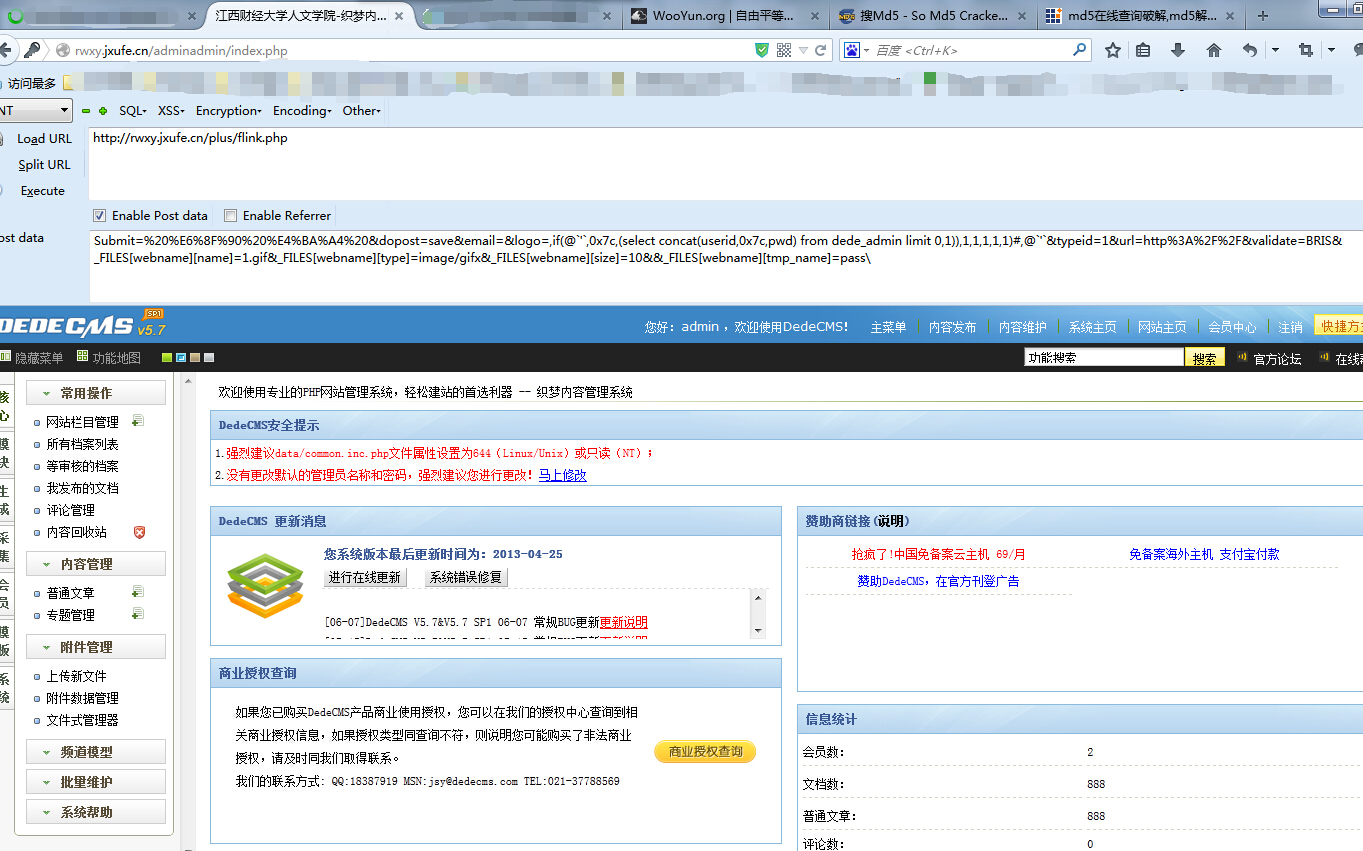
Task: Select the green skin color swatch
Action: 167,357
